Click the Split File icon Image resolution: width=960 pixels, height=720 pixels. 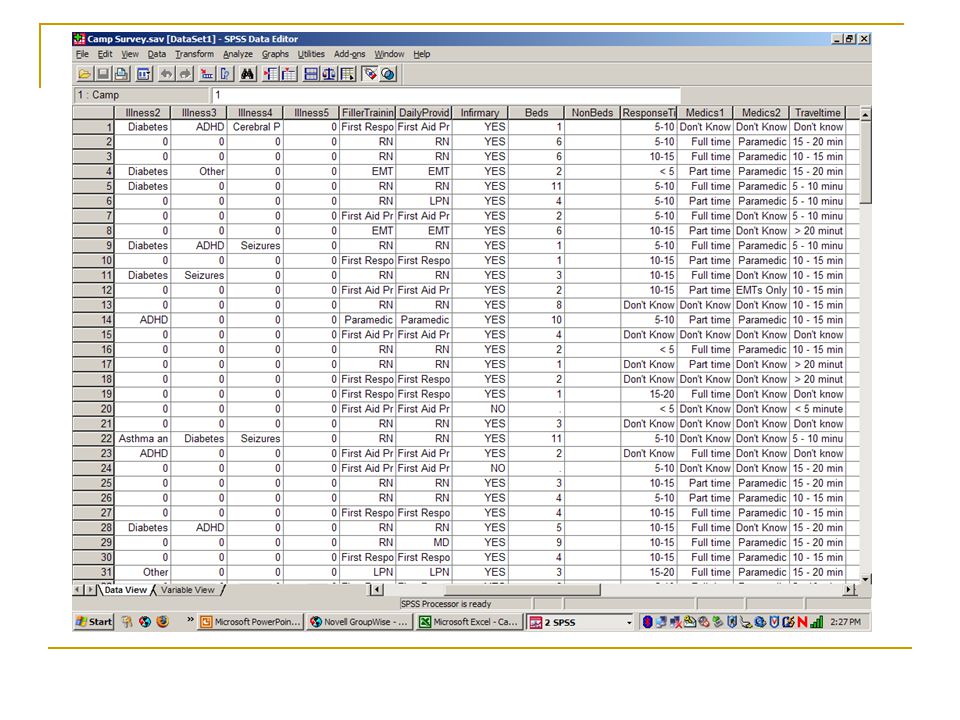[311, 74]
